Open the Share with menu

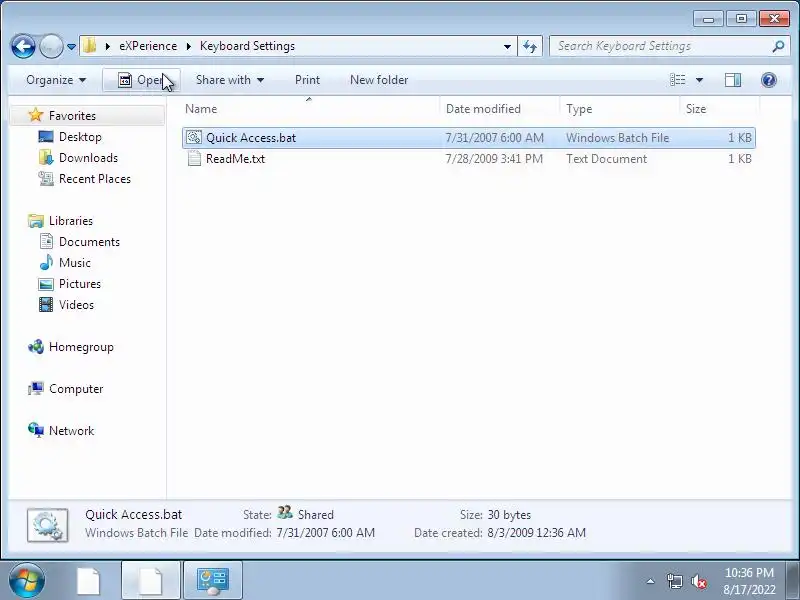230,80
